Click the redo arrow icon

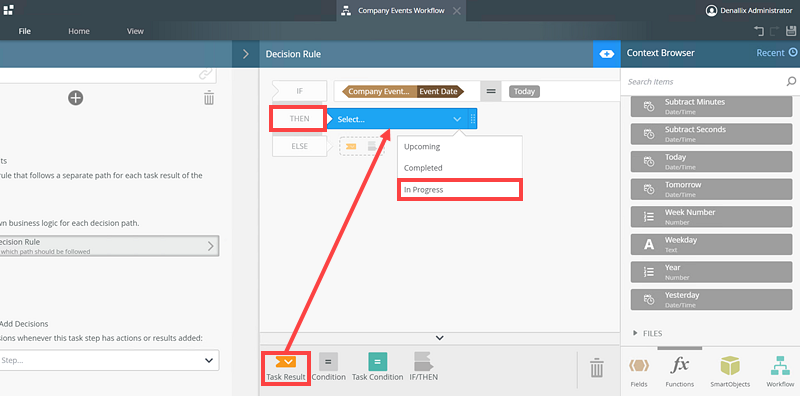tap(774, 31)
